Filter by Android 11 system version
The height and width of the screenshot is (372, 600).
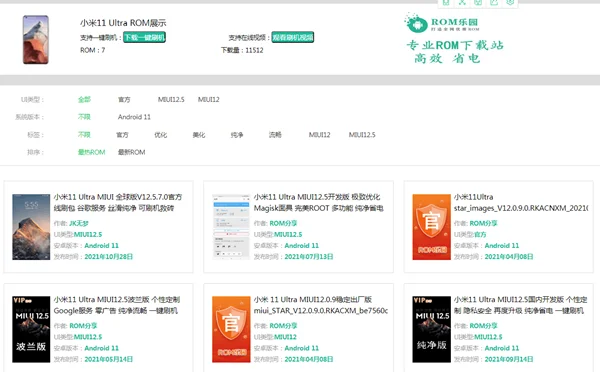point(134,117)
